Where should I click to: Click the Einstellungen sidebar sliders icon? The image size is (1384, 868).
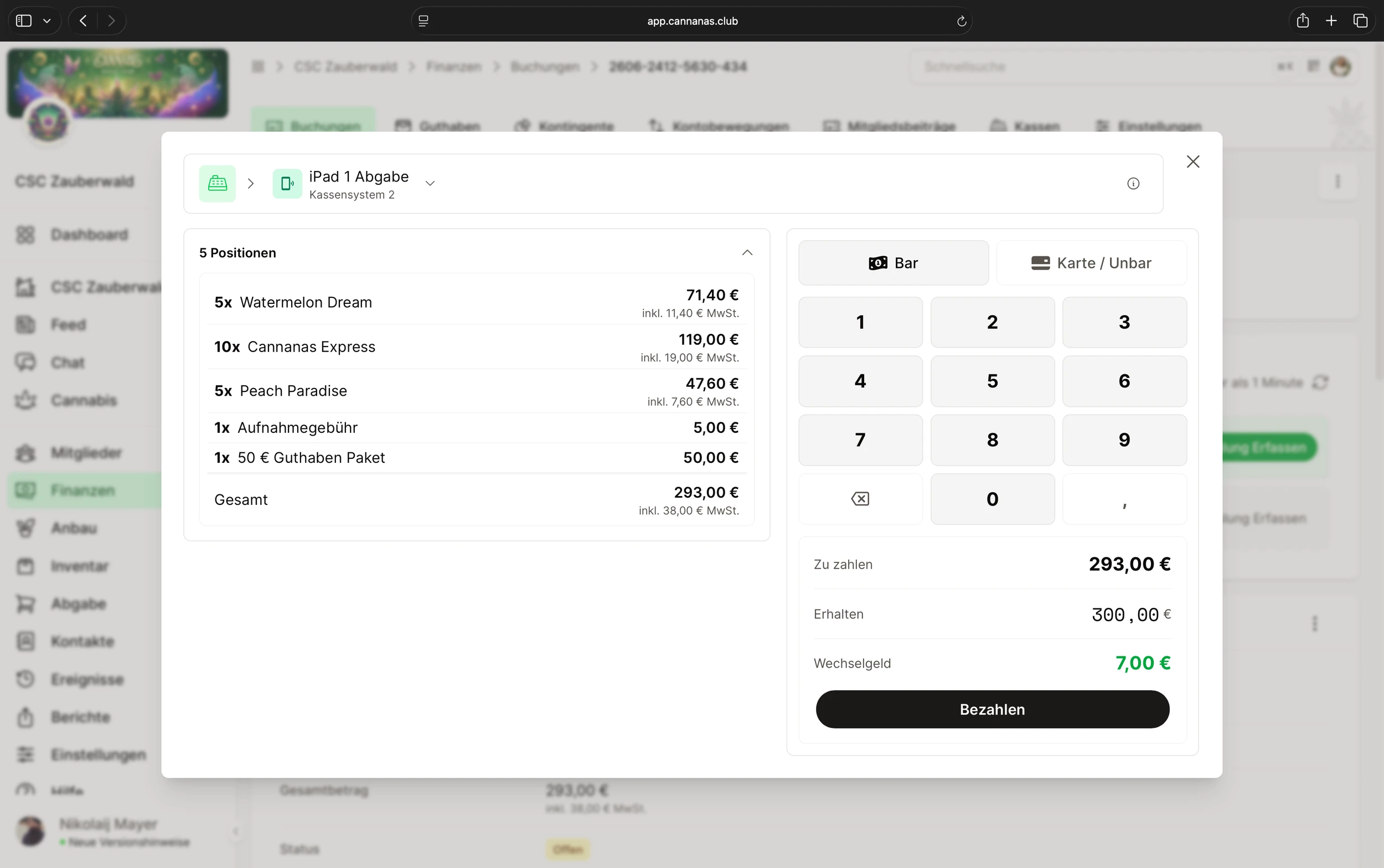tap(25, 755)
